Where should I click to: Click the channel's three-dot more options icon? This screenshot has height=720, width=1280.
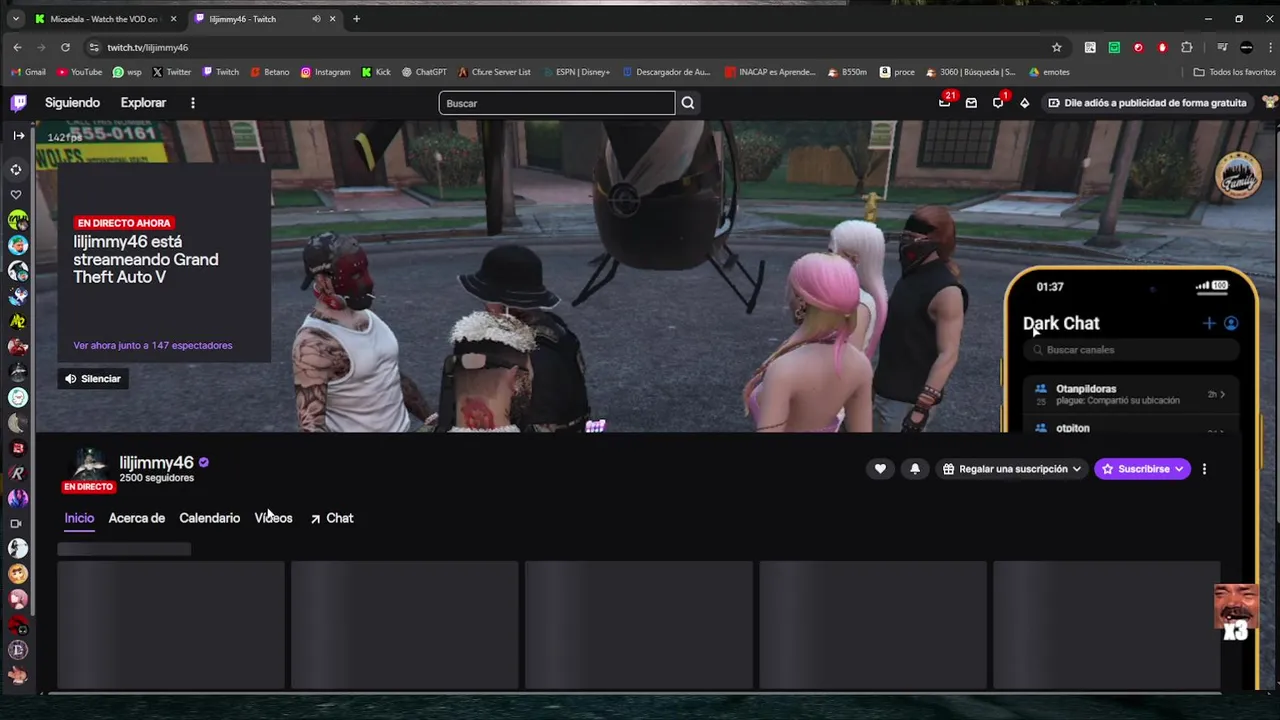click(1204, 469)
